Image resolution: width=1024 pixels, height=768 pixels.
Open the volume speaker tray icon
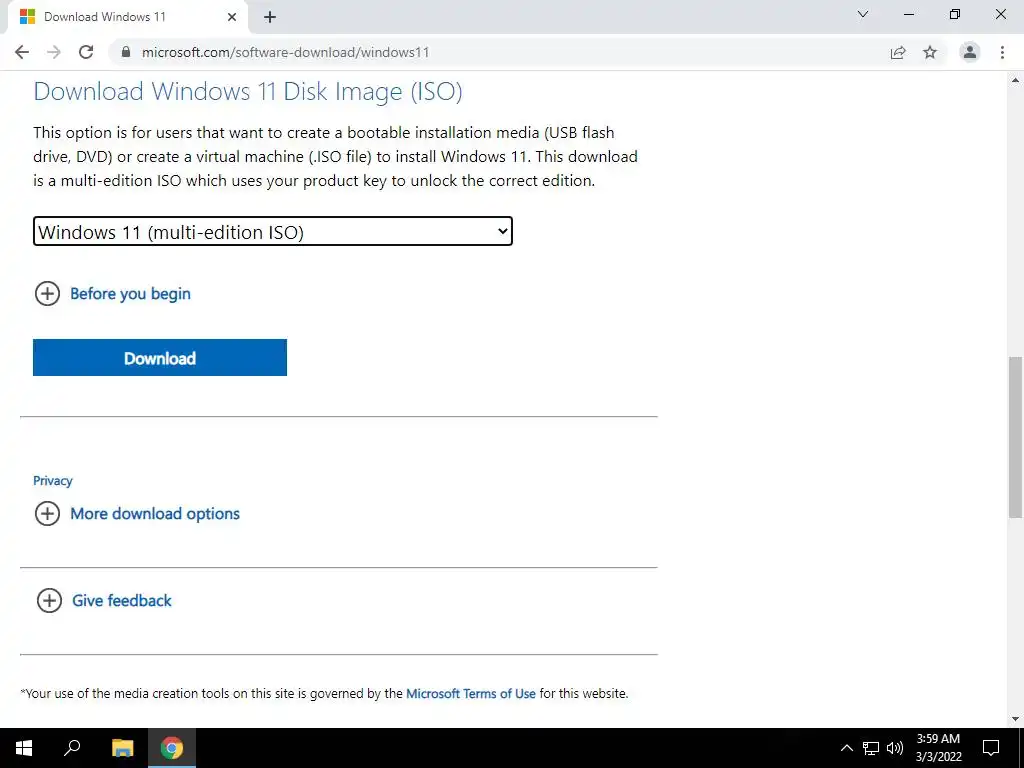point(895,748)
